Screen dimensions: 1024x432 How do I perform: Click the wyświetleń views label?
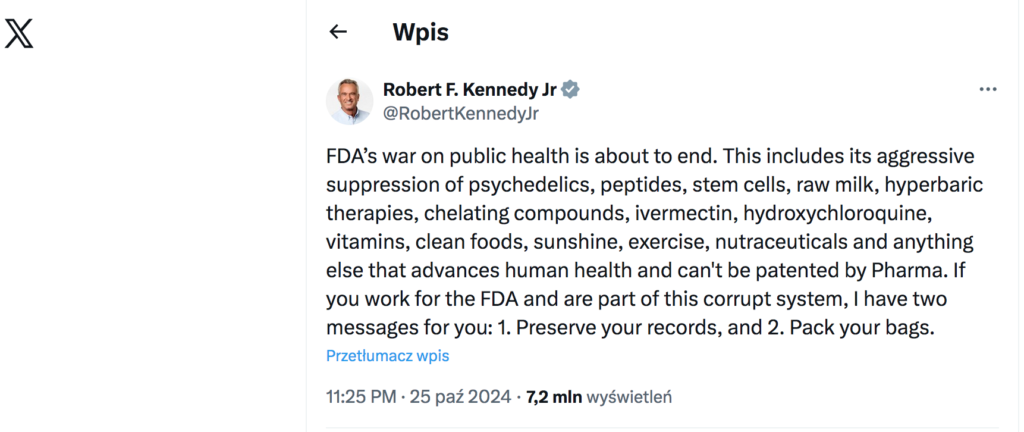(x=629, y=397)
